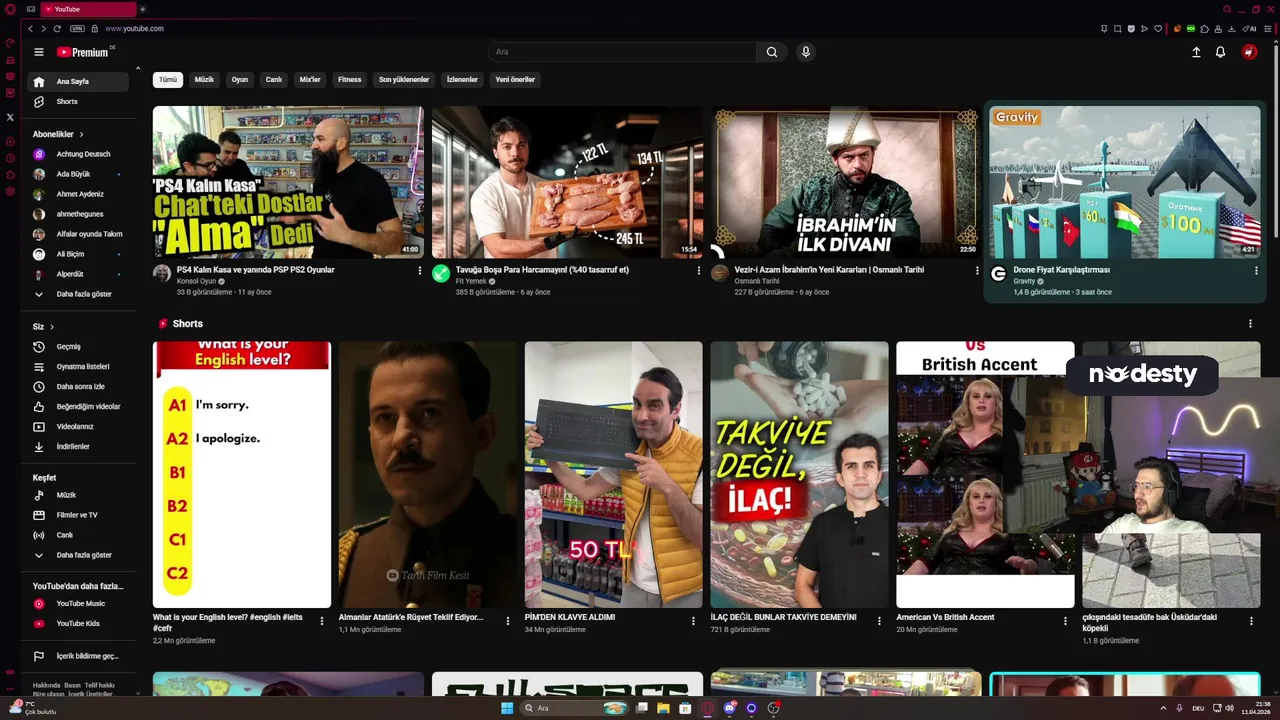1280x720 pixels.
Task: Open the notifications bell
Action: (1221, 52)
